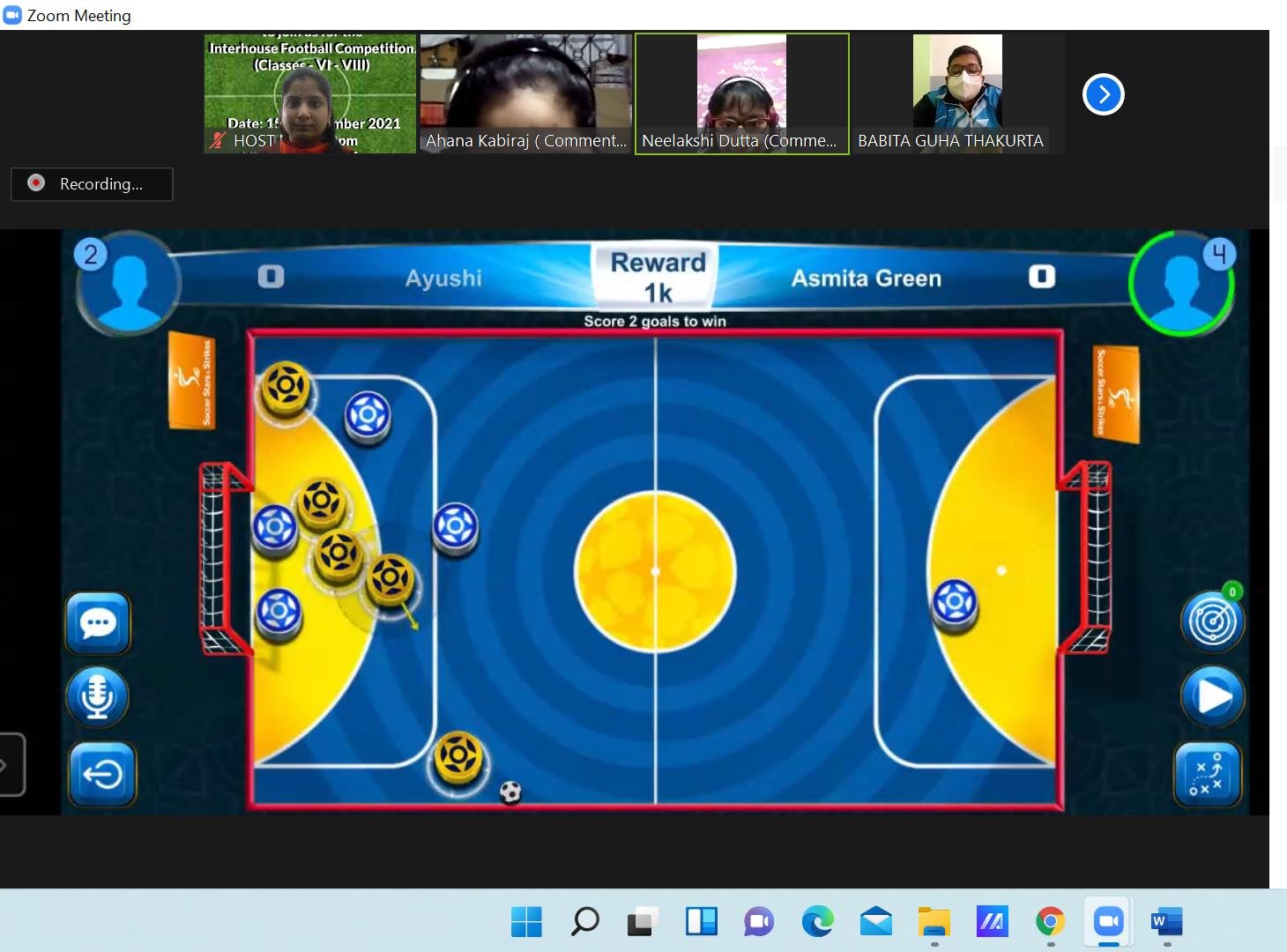Click the soccer ball on the field
This screenshot has height=952, width=1287.
coord(510,792)
